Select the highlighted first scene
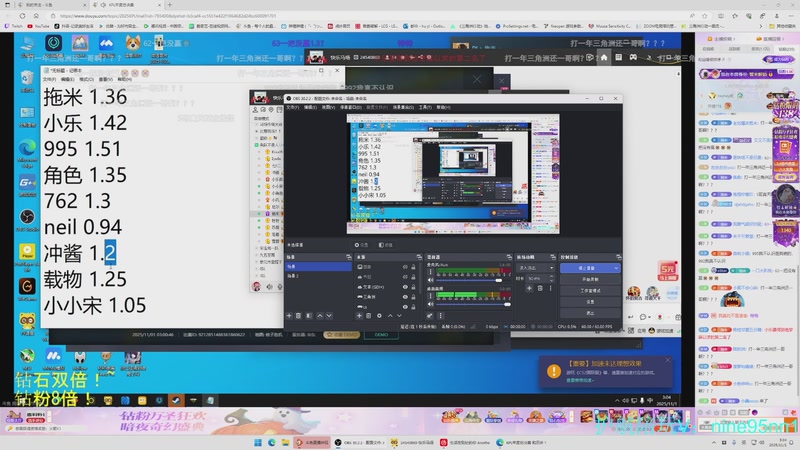 tap(318, 266)
